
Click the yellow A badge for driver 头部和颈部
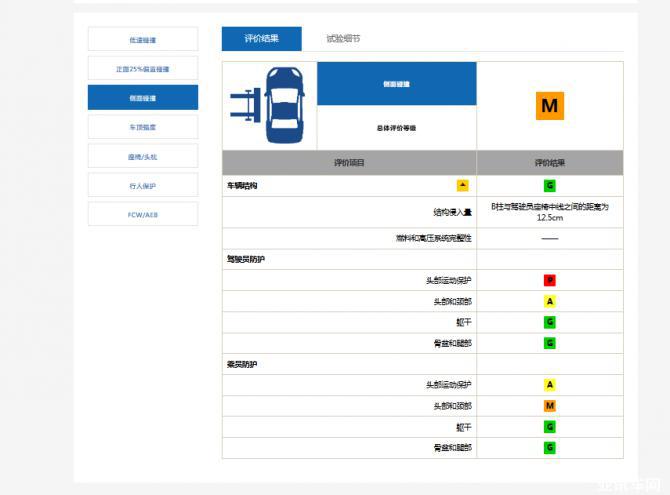(549, 301)
